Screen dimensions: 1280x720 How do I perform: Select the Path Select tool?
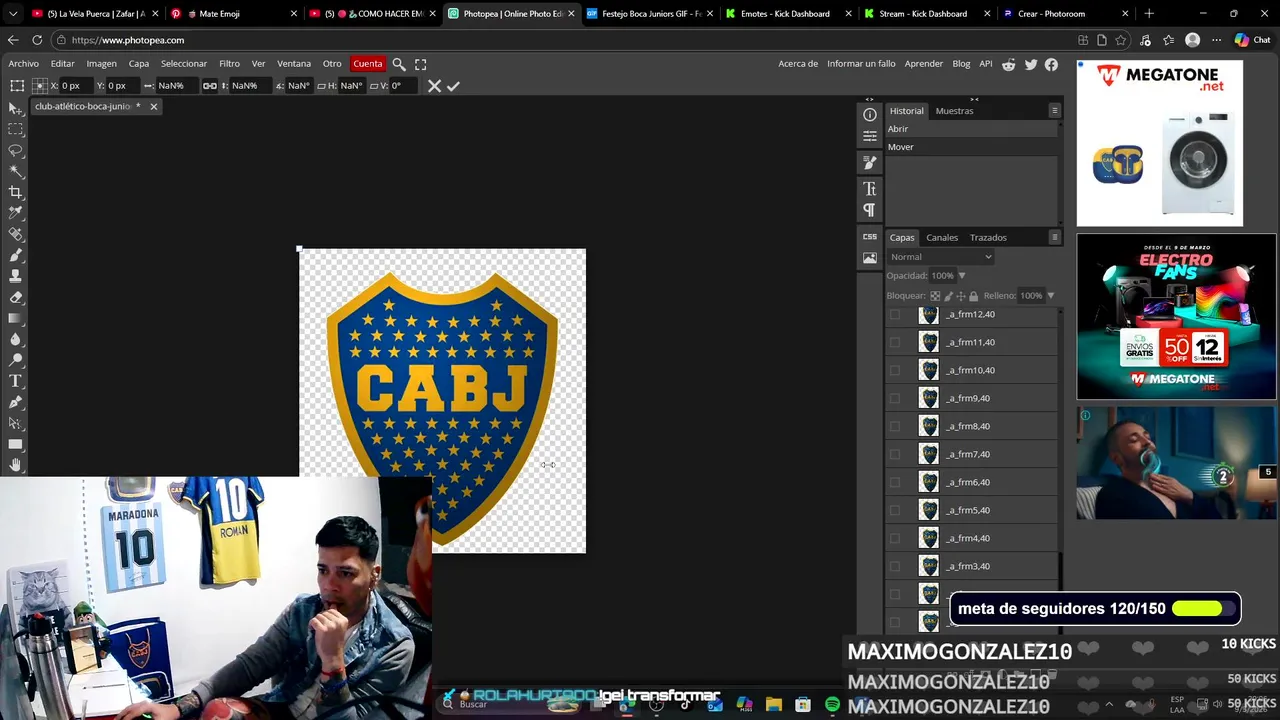click(x=16, y=423)
